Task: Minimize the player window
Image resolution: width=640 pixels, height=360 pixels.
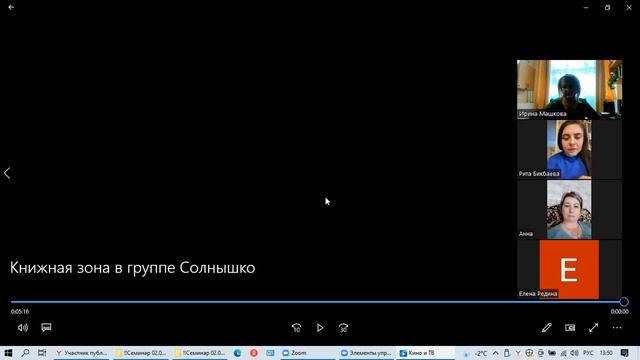Action: 586,7
